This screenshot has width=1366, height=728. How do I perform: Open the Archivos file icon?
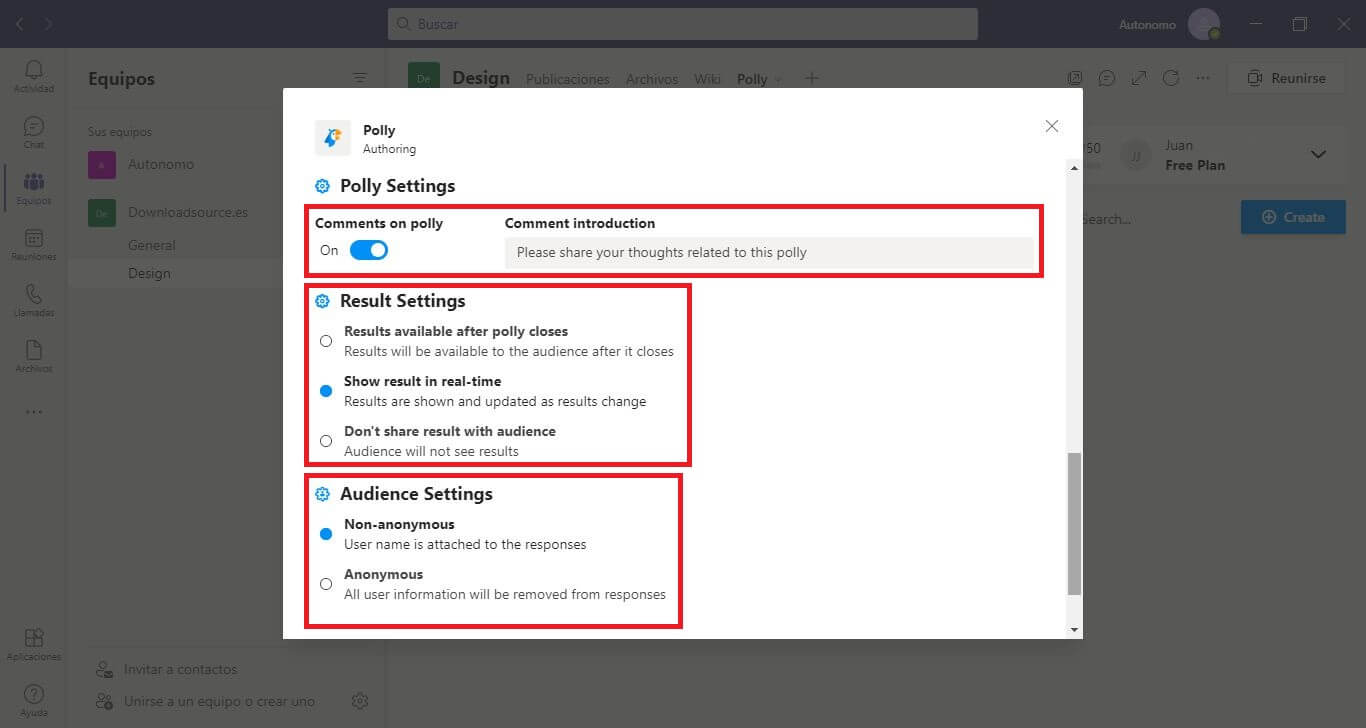tap(34, 350)
